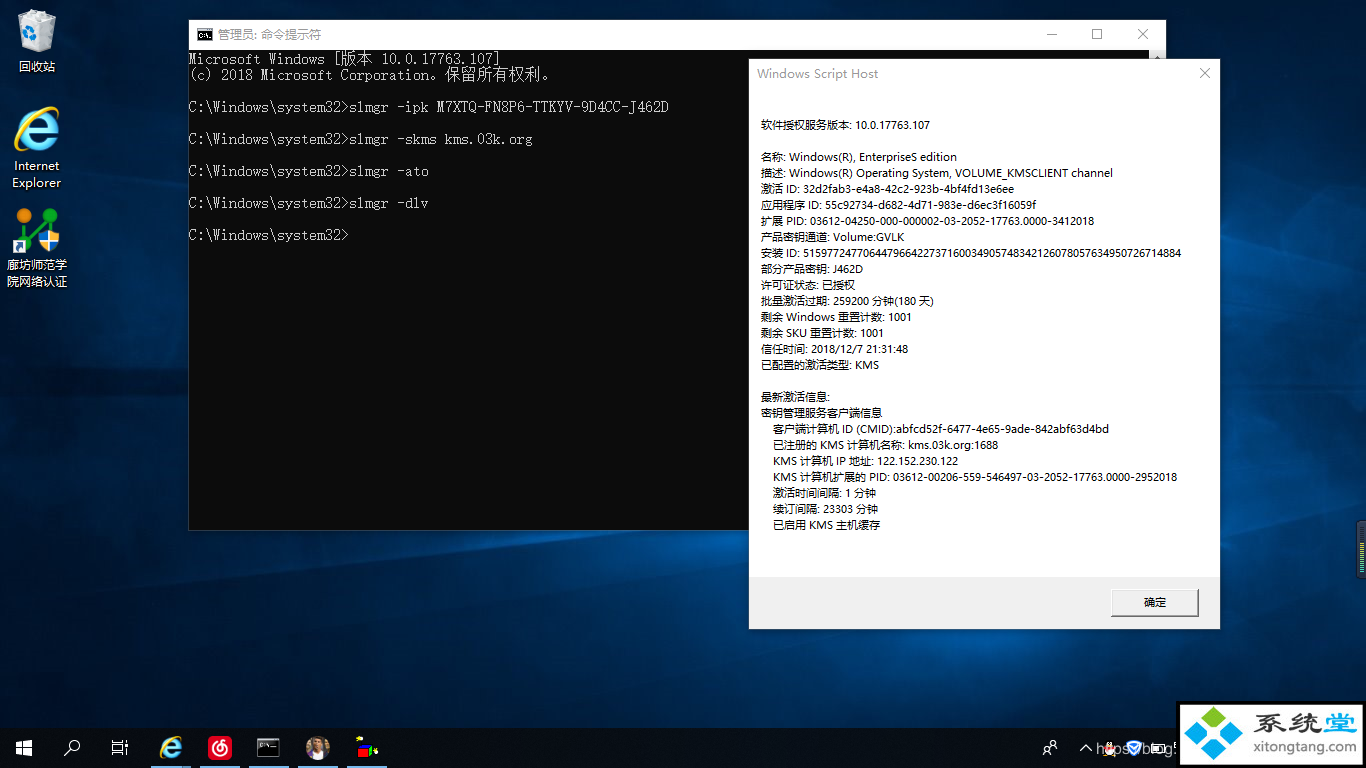
Task: Click the 激活 ID line in dialog
Action: (x=887, y=189)
